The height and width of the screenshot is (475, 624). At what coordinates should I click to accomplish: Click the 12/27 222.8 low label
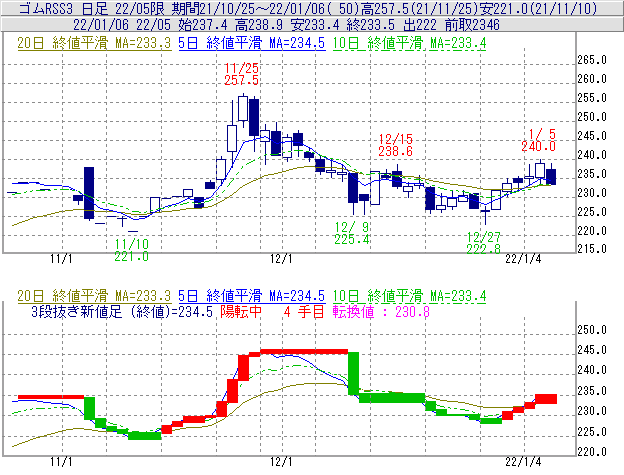484,243
